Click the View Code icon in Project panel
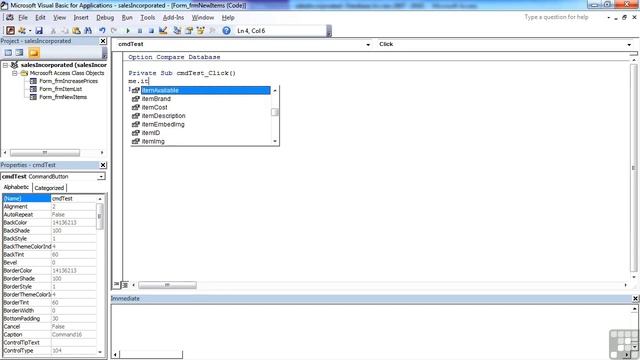 [8, 53]
